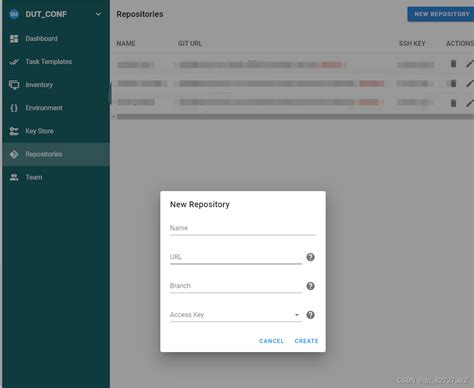Focus the URL input field
Image resolution: width=474 pixels, height=388 pixels.
[x=236, y=257]
